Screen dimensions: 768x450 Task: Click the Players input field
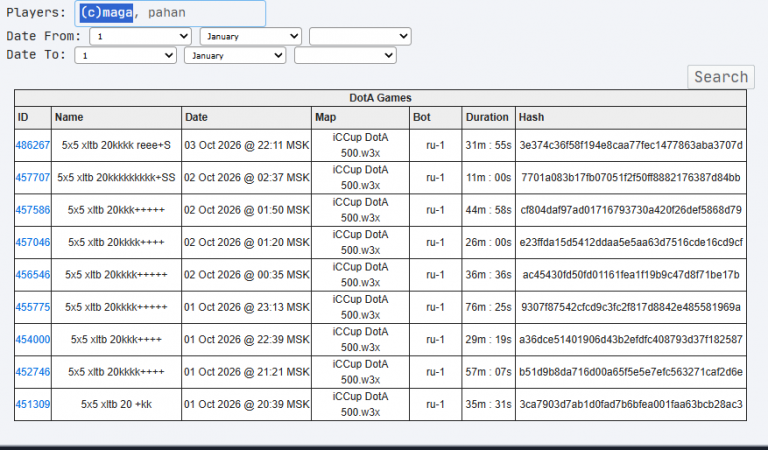(170, 13)
